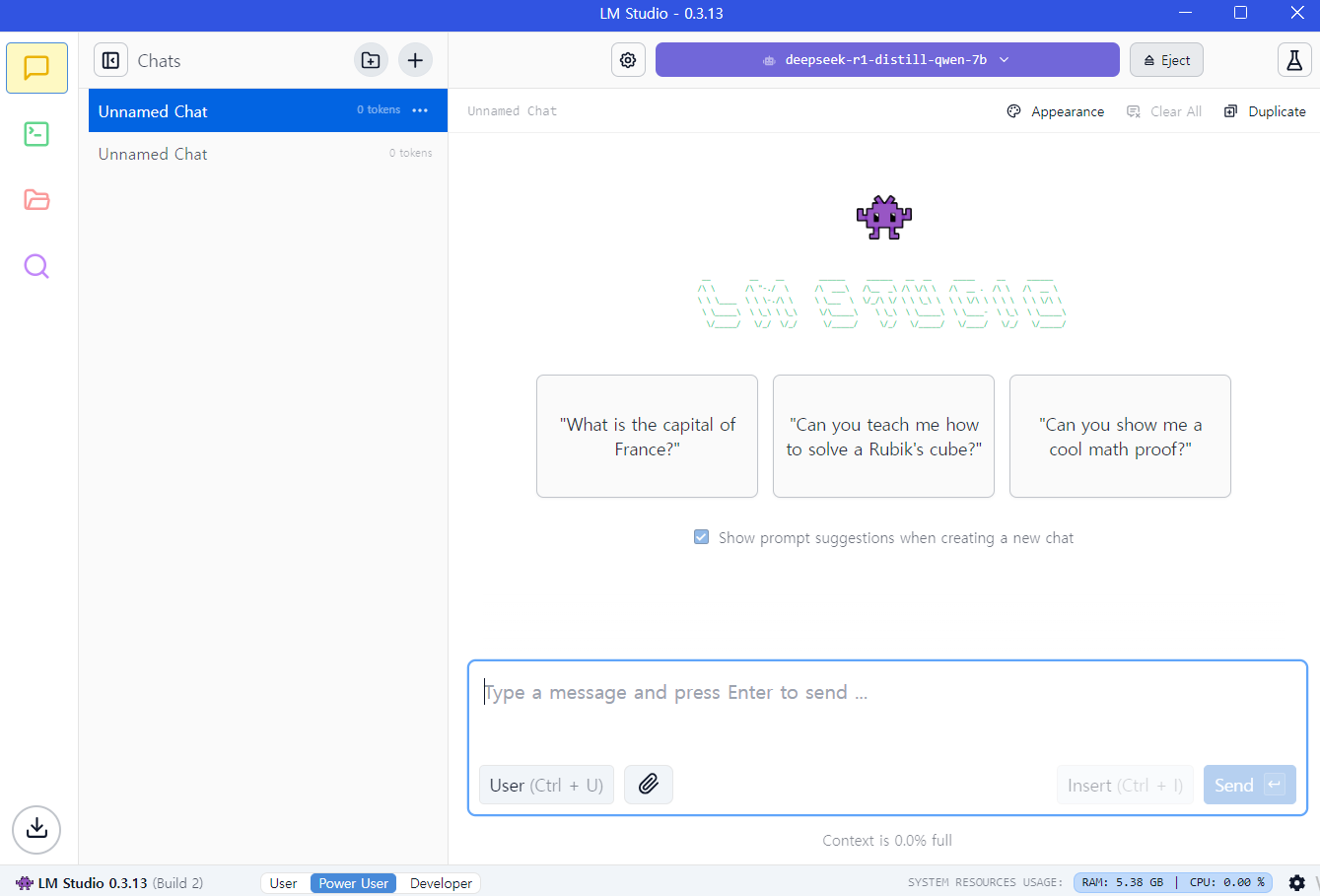
Task: Start a new chat with plus icon
Action: (x=415, y=60)
